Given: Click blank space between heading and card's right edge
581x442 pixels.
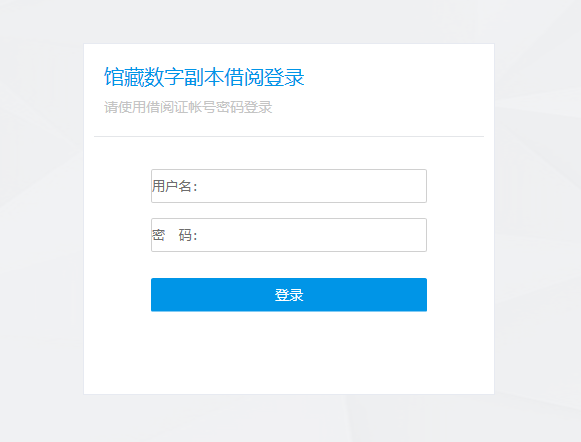Looking at the screenshot, I should pos(396,77).
